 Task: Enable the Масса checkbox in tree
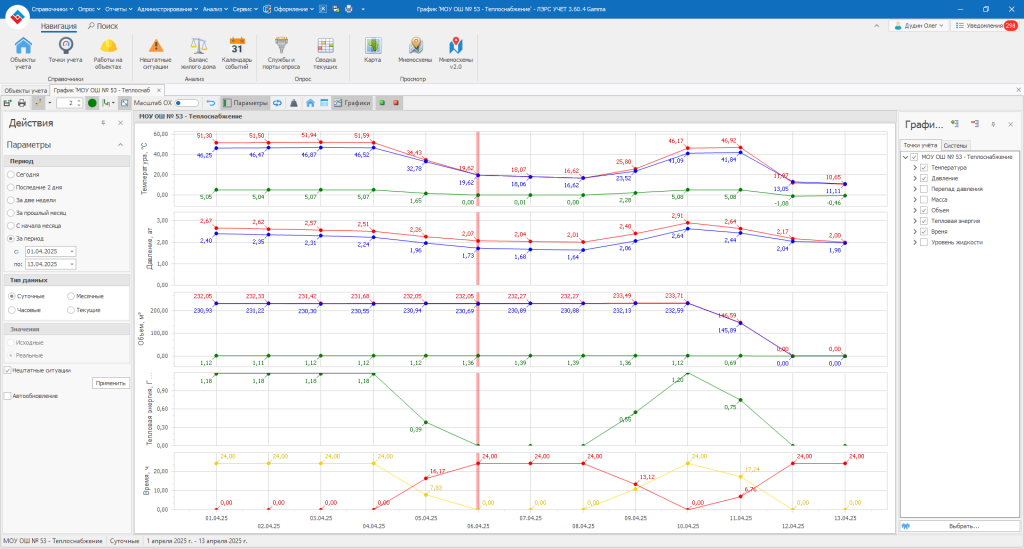(x=925, y=200)
